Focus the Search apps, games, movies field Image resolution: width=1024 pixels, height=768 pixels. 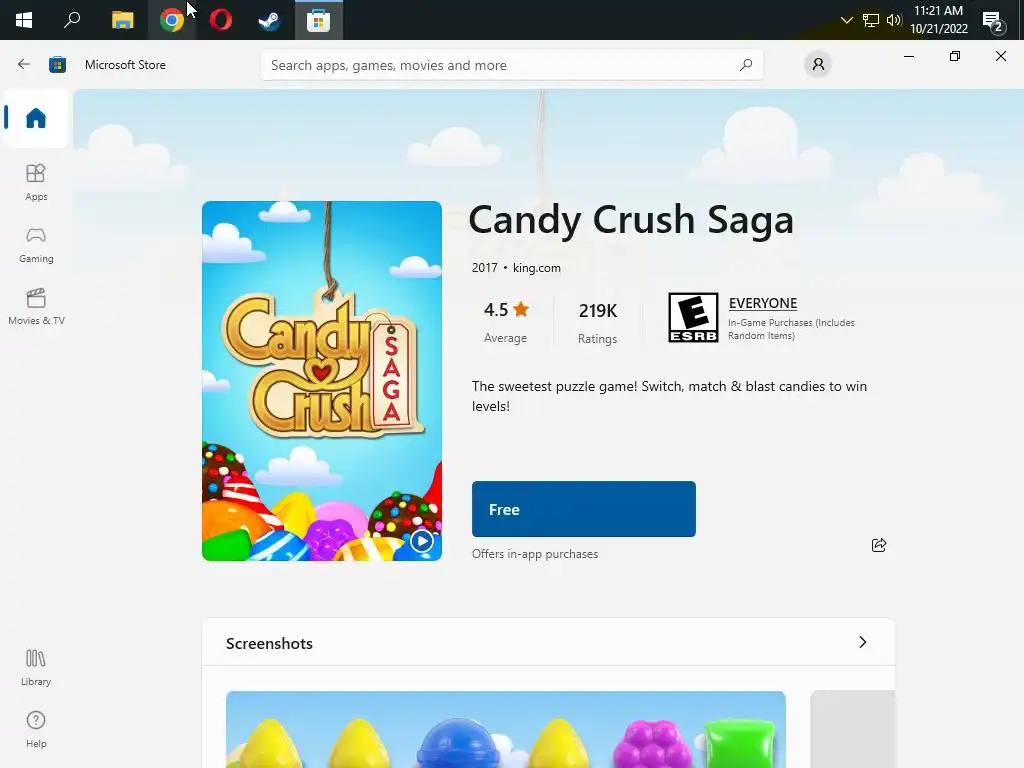tap(511, 65)
